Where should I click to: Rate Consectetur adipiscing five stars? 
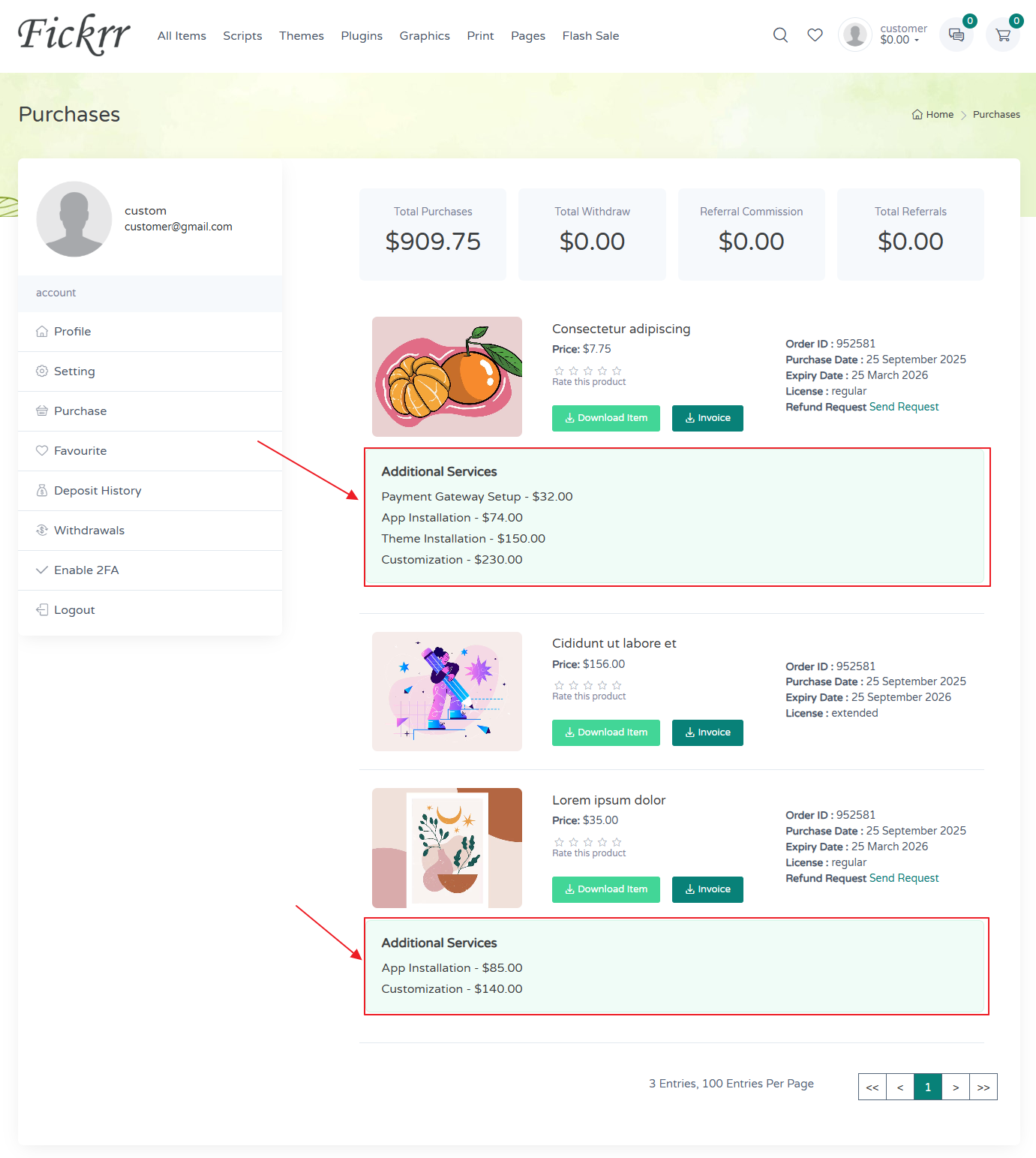(x=617, y=371)
